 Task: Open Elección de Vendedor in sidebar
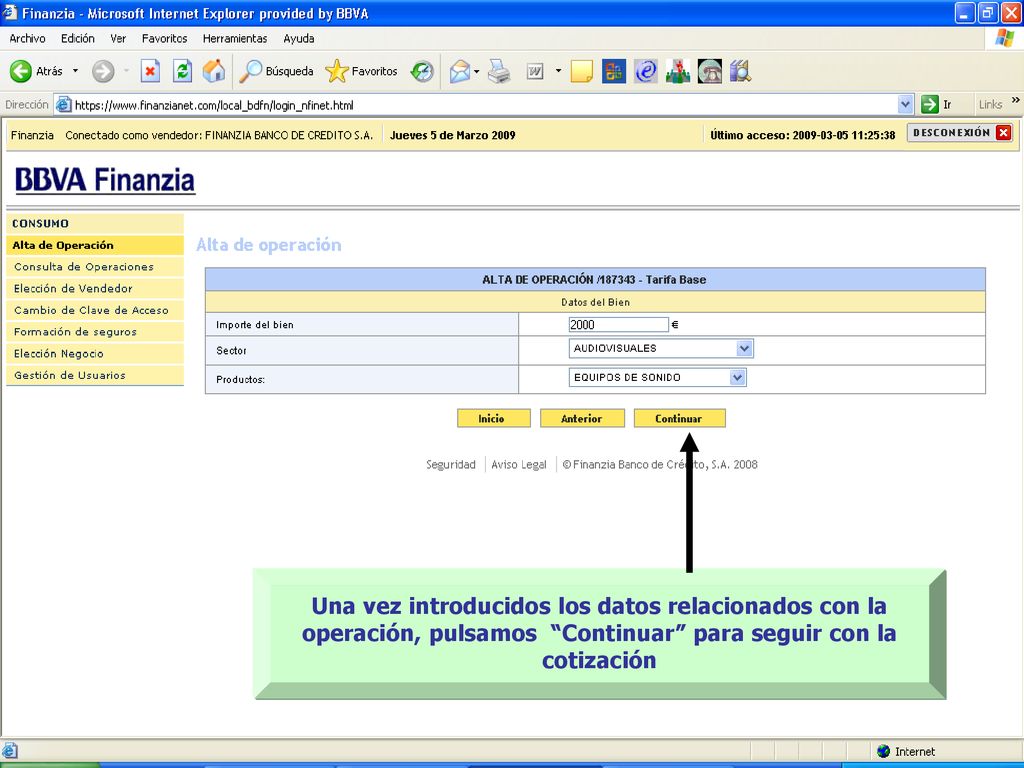[95, 289]
